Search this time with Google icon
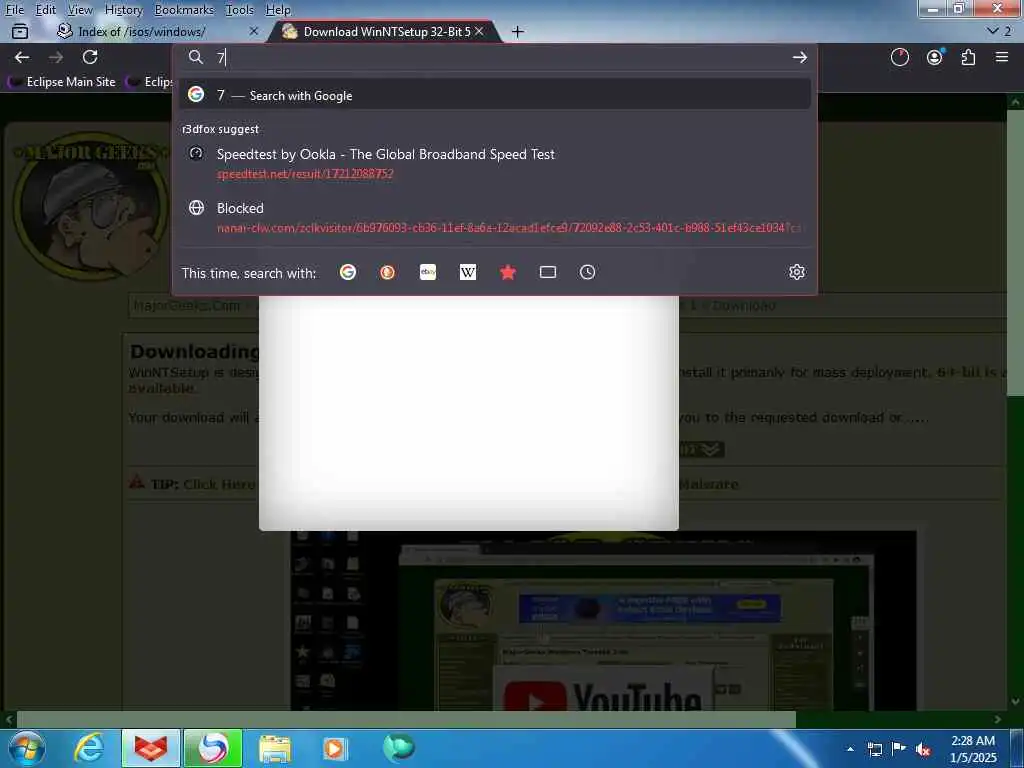Screen dimensions: 1024x768 348,272
